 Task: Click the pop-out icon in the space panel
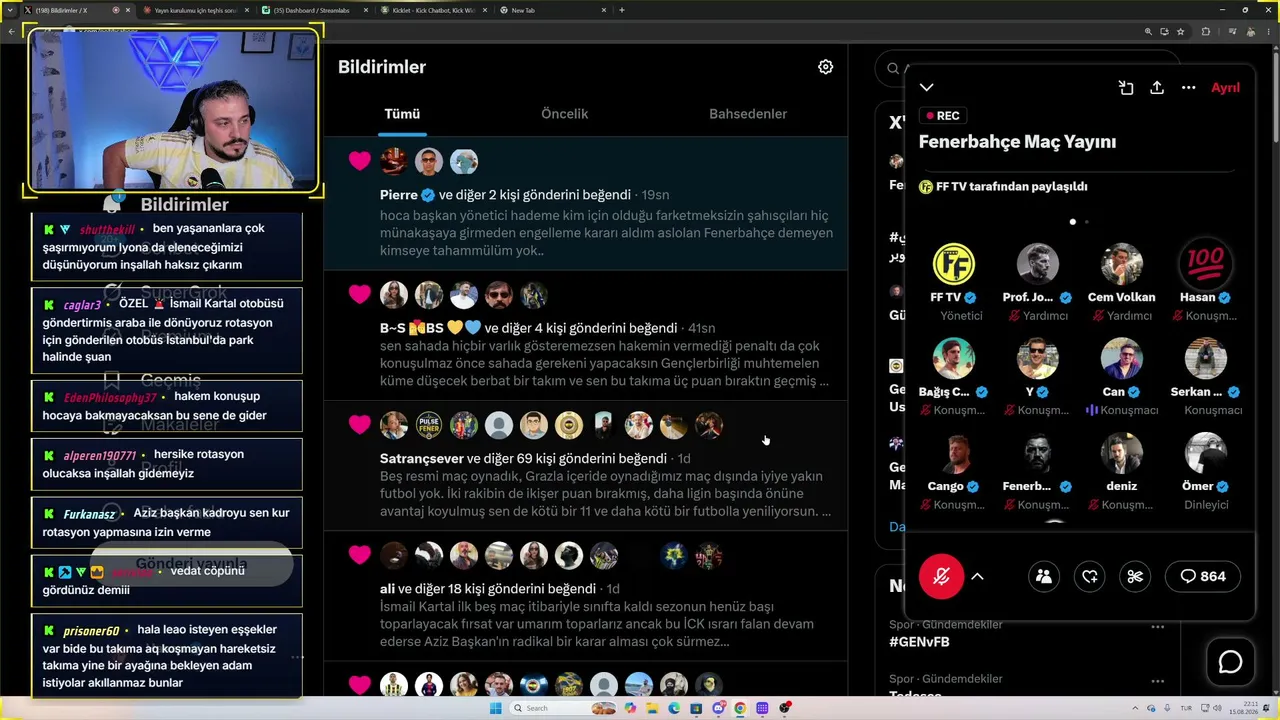[x=1126, y=88]
